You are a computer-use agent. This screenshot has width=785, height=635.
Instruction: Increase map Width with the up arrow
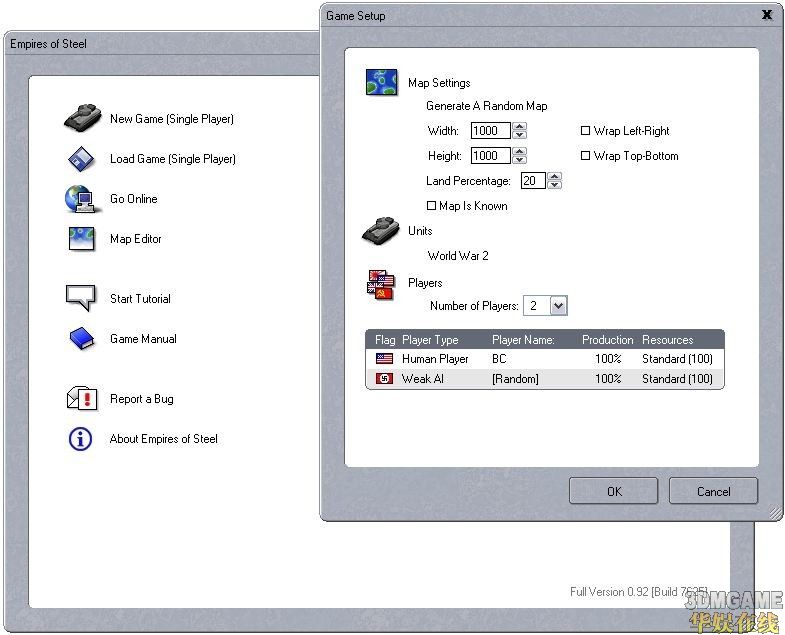520,127
